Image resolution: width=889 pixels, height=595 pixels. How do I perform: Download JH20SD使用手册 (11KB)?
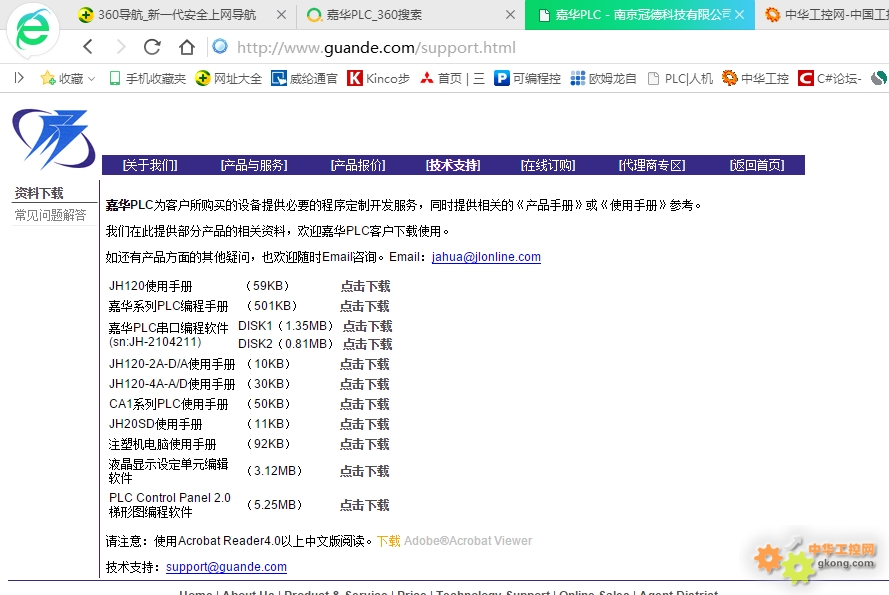365,424
